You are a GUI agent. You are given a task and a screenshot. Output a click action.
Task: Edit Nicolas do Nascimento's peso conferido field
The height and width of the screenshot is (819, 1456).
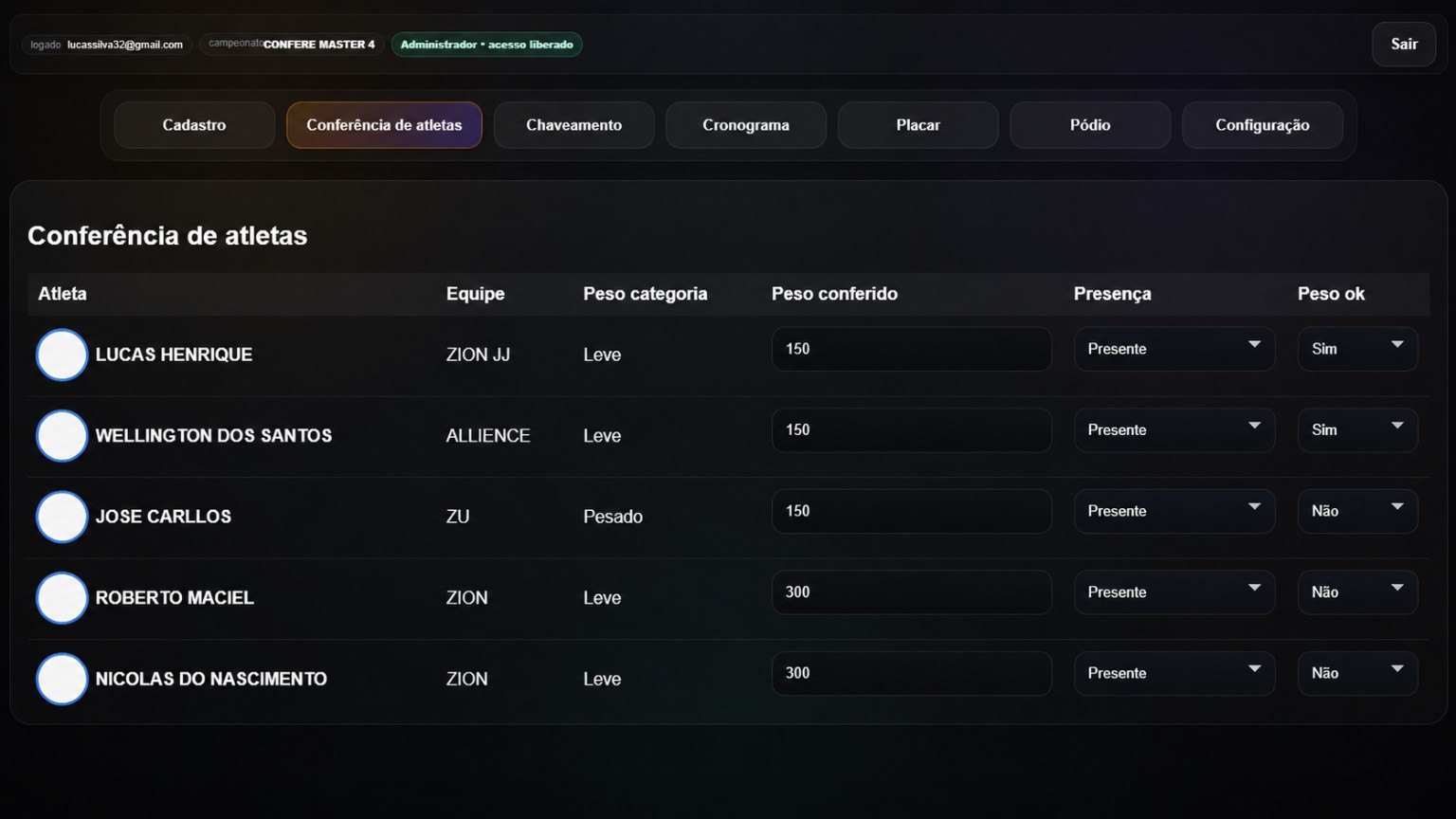912,673
